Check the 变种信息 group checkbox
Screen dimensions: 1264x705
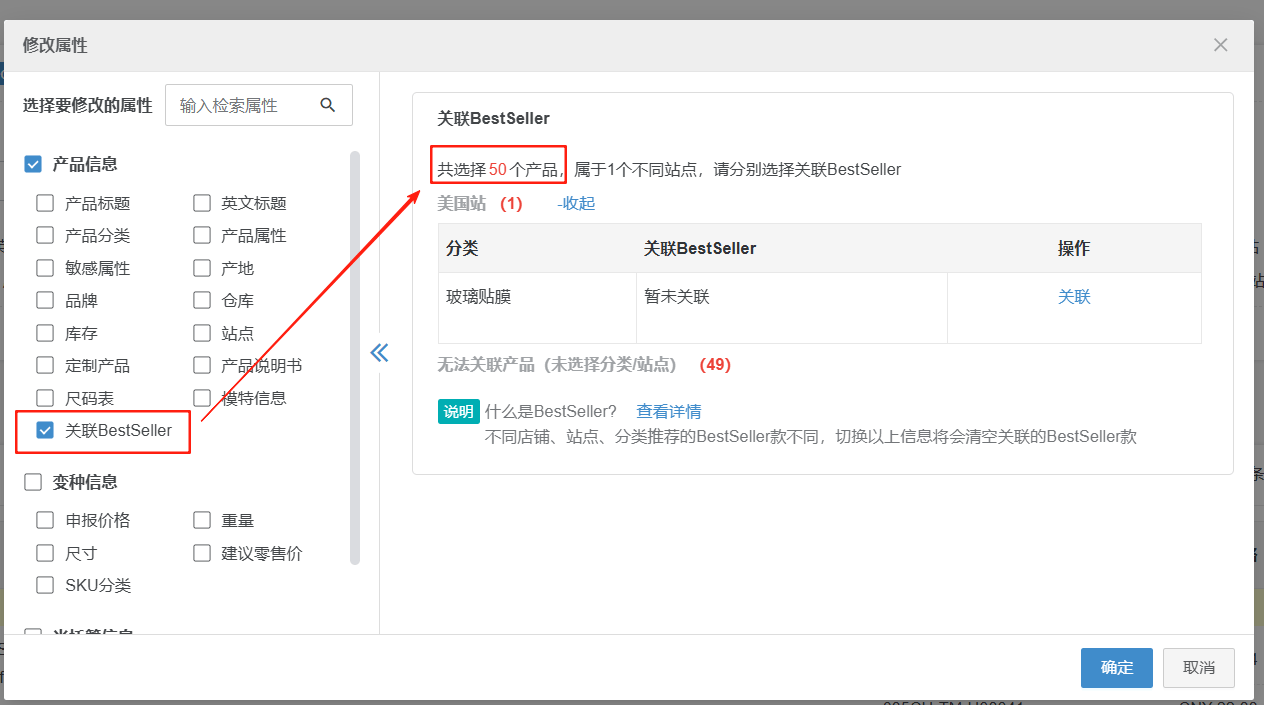[32, 482]
